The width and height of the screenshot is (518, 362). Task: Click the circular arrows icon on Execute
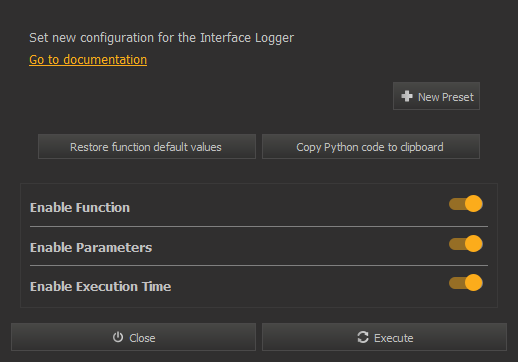[x=363, y=337]
